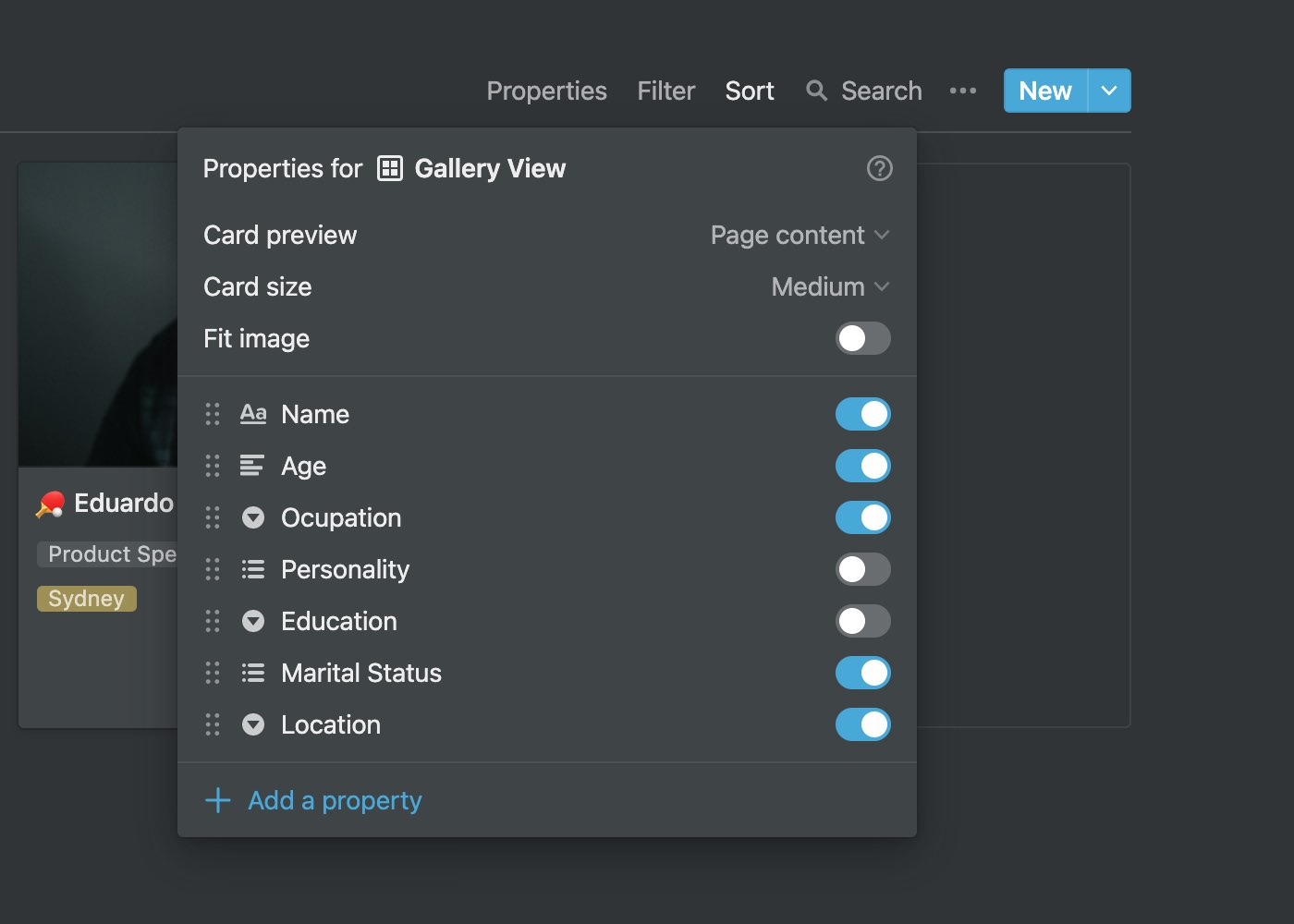The height and width of the screenshot is (924, 1294).
Task: Open the Eduardo gallery card image
Action: (x=98, y=314)
